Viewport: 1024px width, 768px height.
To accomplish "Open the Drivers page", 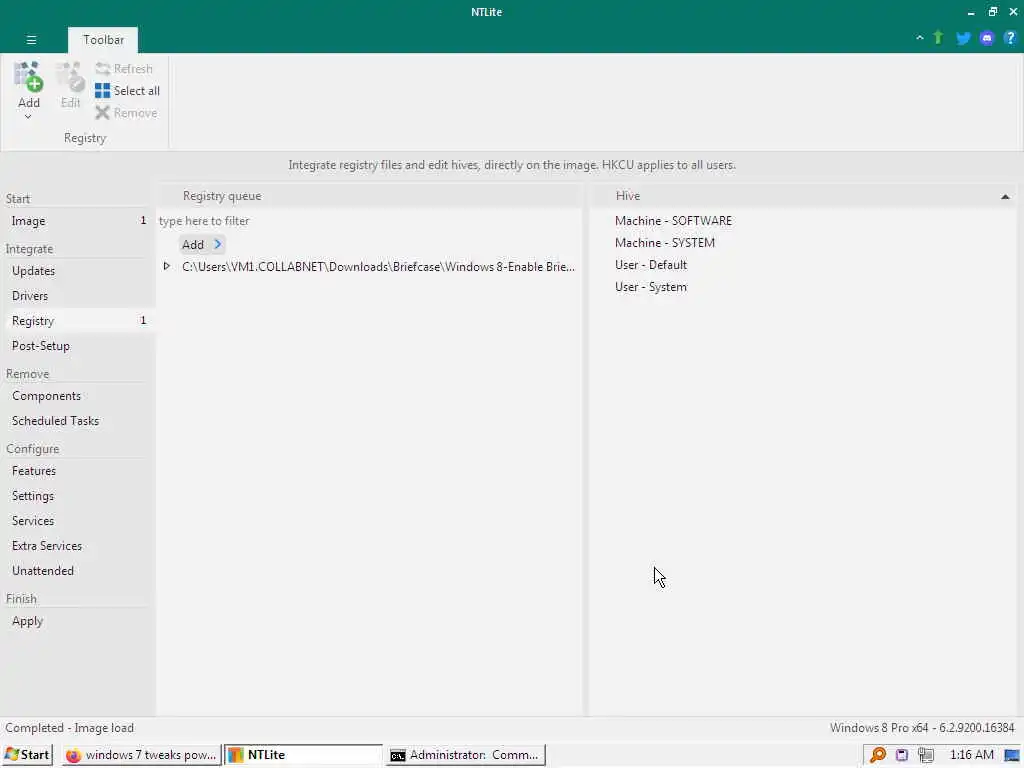I will pyautogui.click(x=78, y=296).
